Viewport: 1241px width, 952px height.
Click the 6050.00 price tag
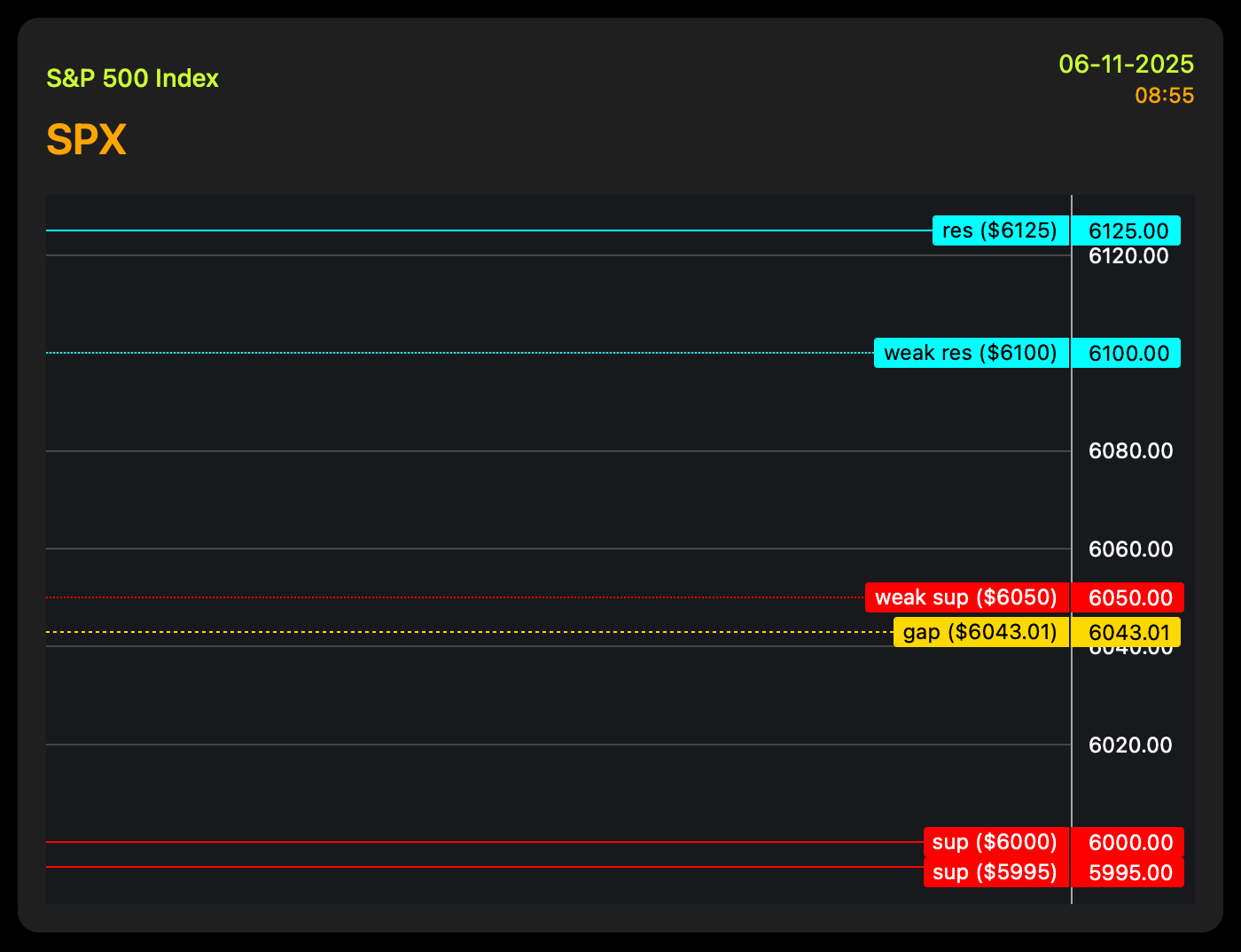click(1129, 597)
